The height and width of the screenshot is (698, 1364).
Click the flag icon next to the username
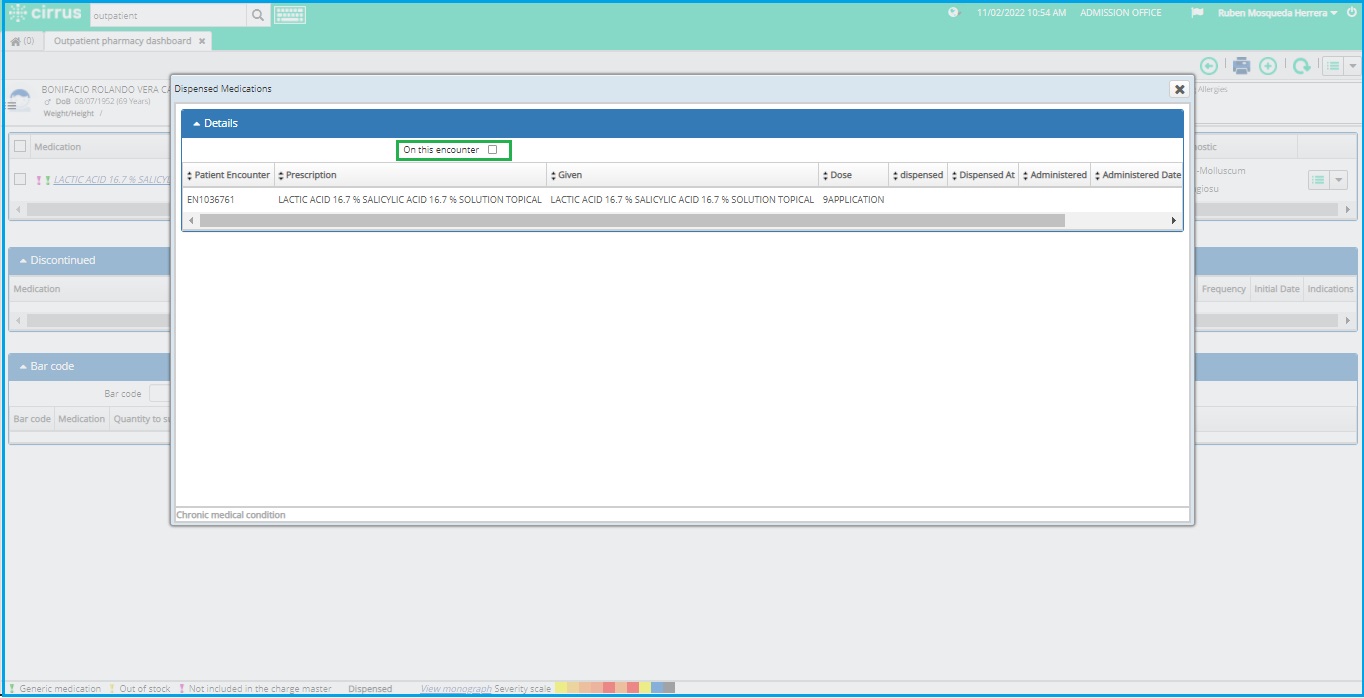(1198, 13)
